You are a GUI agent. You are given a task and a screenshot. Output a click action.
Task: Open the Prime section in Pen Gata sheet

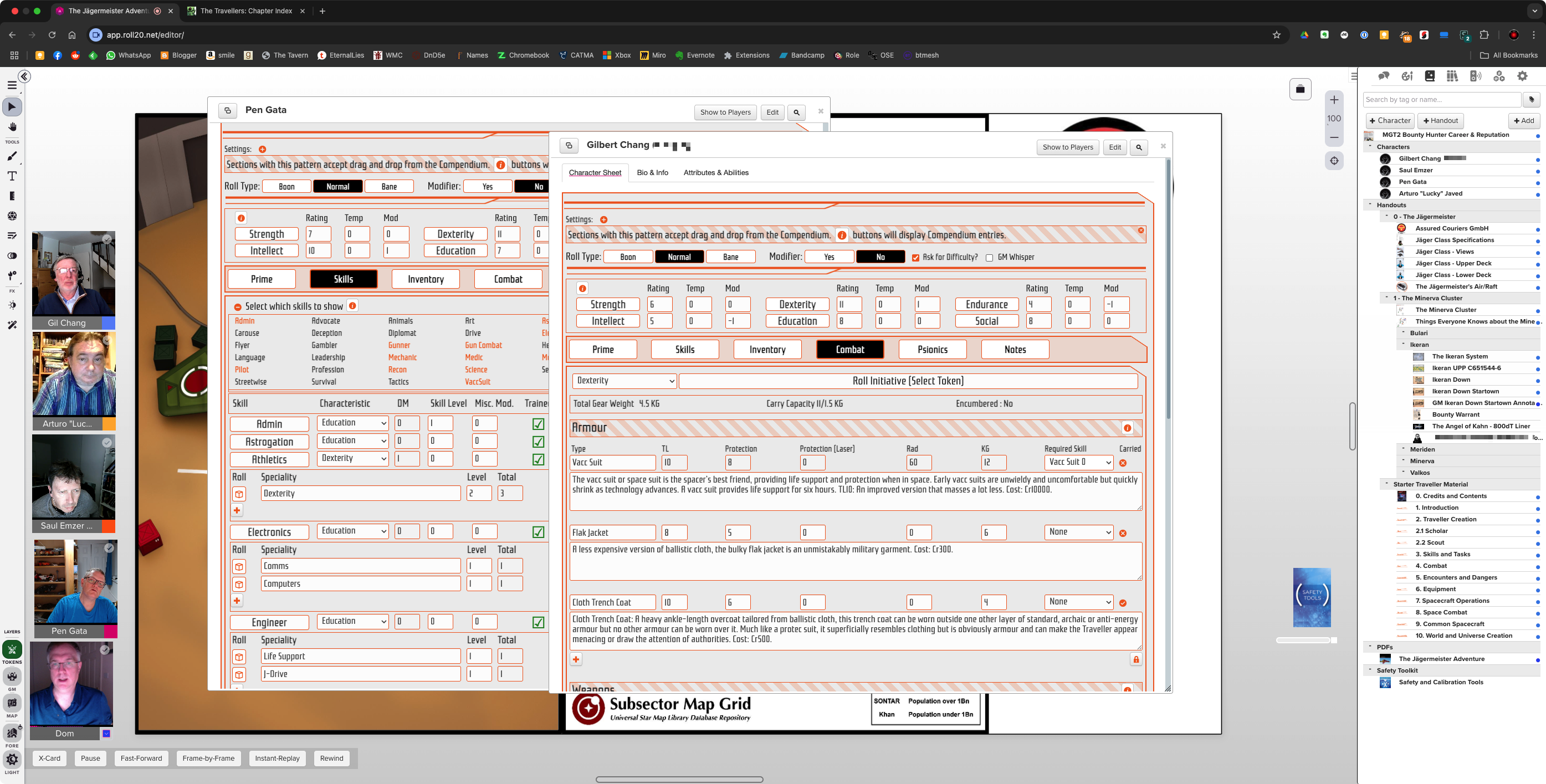pos(262,279)
